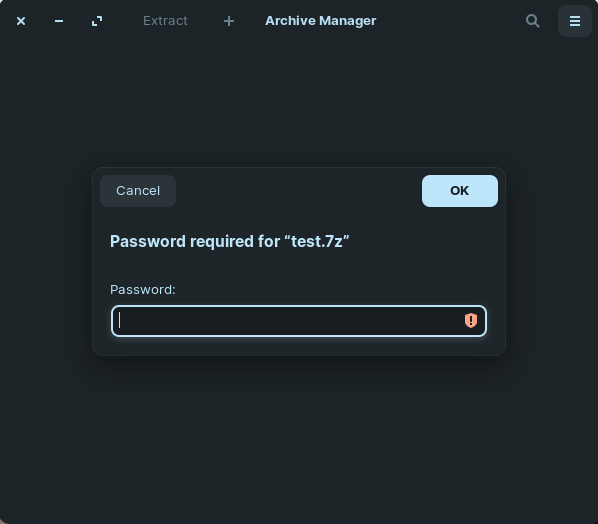Click the plus icon to add files
Image resolution: width=598 pixels, height=524 pixels.
click(x=229, y=21)
